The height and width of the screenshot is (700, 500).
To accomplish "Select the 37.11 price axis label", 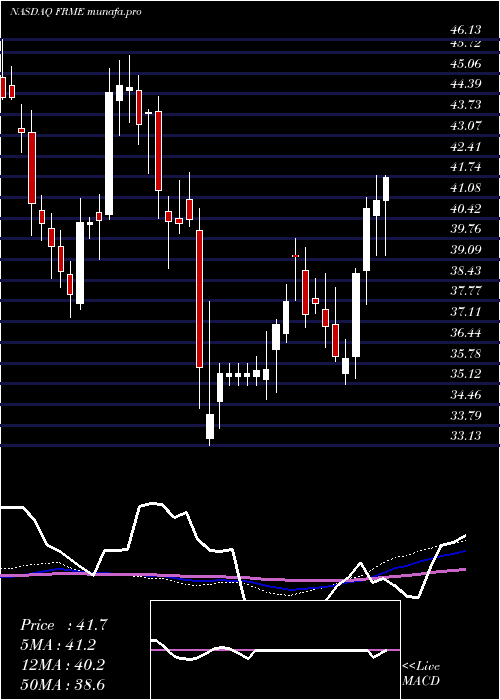I will (x=466, y=312).
